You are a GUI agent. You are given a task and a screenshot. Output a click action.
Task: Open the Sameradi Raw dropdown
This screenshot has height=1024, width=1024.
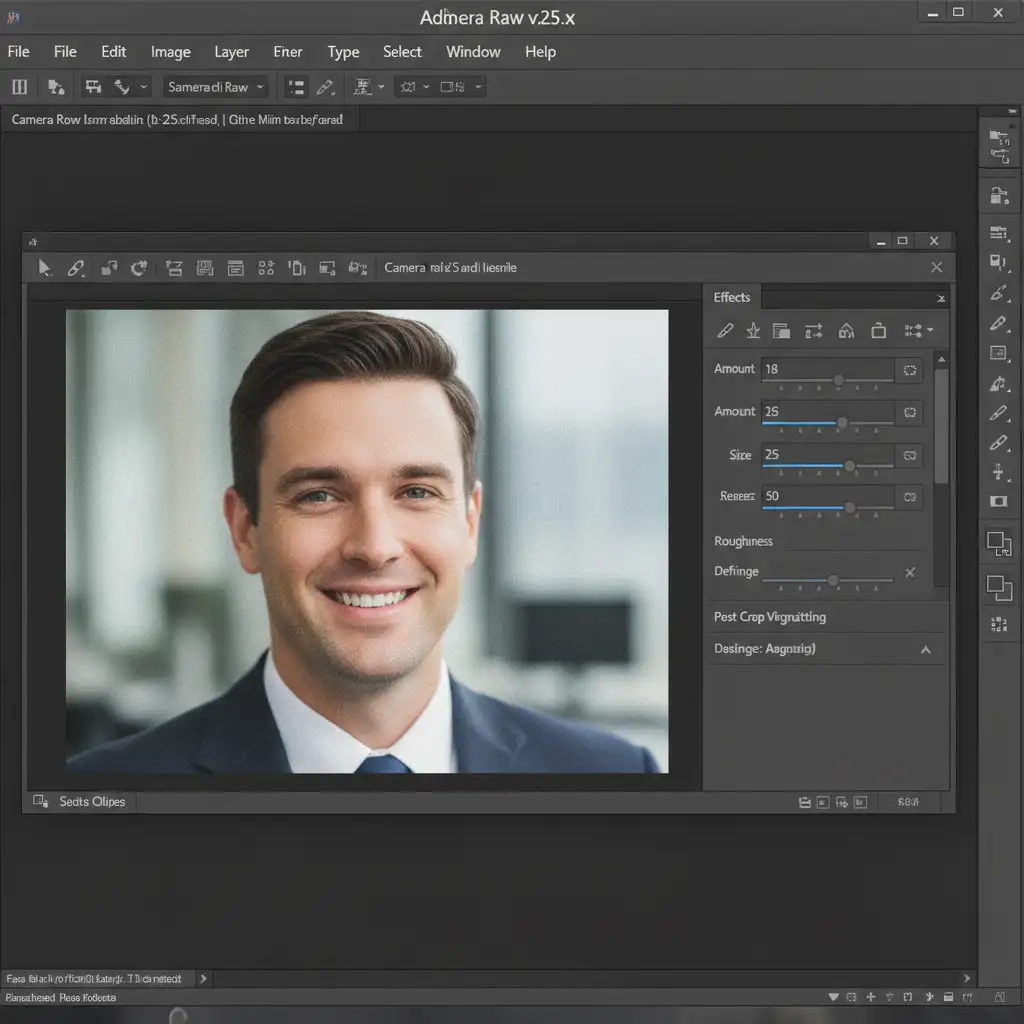216,87
